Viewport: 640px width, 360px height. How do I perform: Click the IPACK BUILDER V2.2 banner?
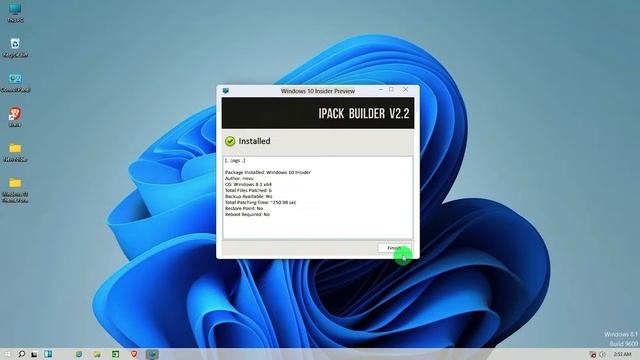coord(318,113)
